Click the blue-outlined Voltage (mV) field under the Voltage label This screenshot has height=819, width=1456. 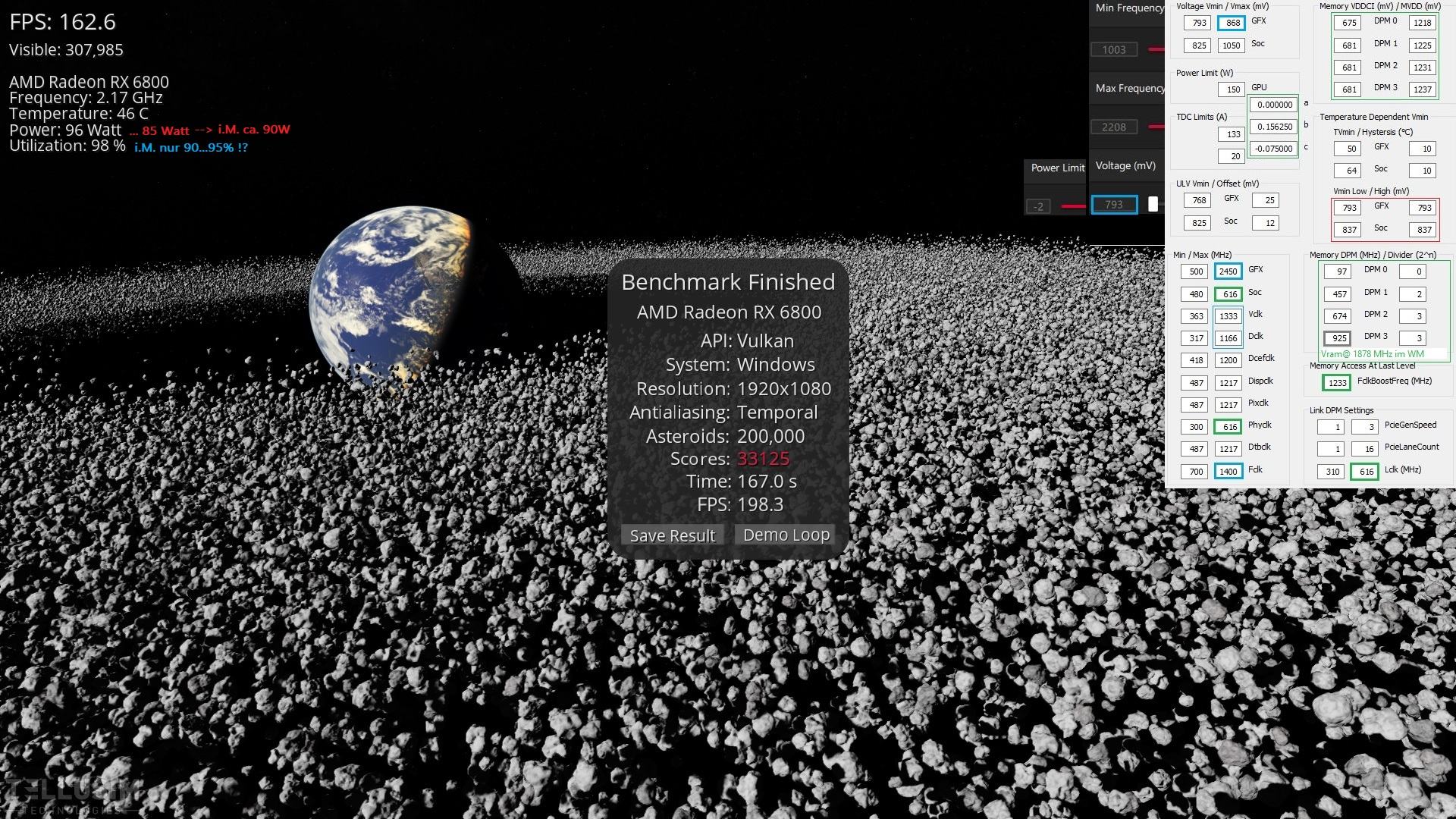pos(1114,205)
